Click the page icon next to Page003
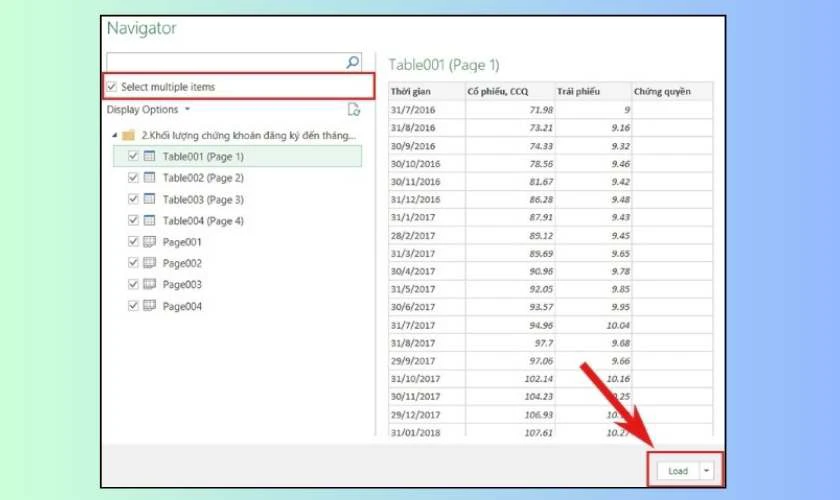This screenshot has height=500, width=840. pyautogui.click(x=149, y=284)
